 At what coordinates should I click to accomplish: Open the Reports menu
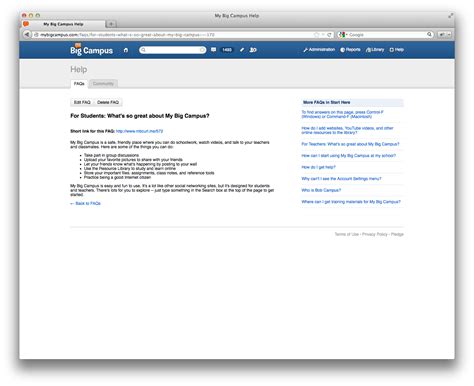pos(350,50)
